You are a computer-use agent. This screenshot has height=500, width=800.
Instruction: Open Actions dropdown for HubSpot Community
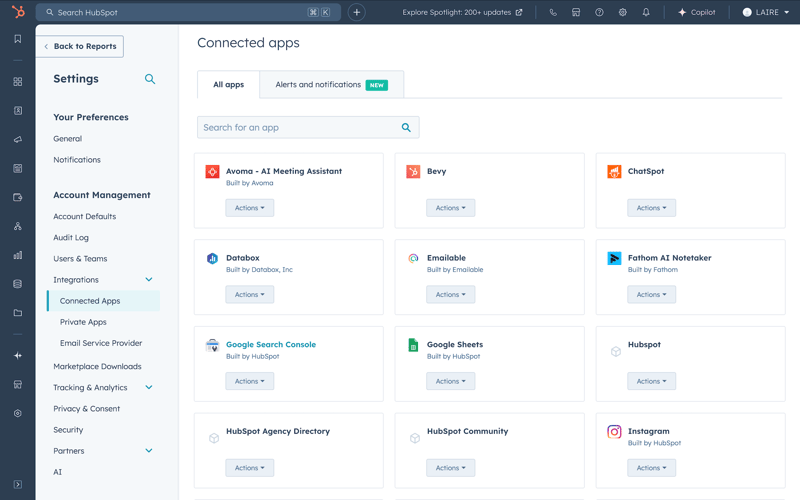pos(451,468)
